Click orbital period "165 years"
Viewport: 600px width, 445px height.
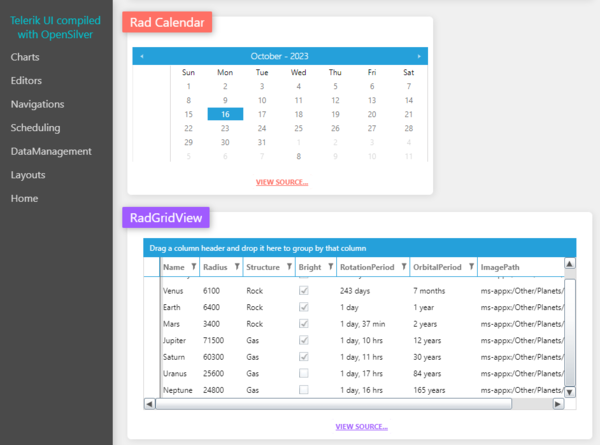click(x=429, y=390)
